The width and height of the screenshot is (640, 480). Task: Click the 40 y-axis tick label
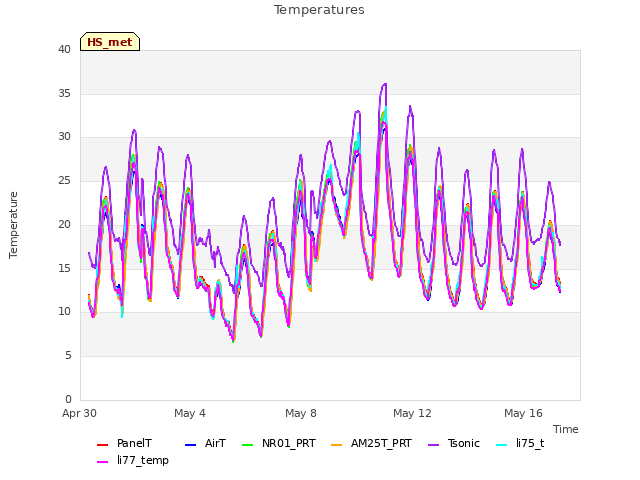coord(64,50)
